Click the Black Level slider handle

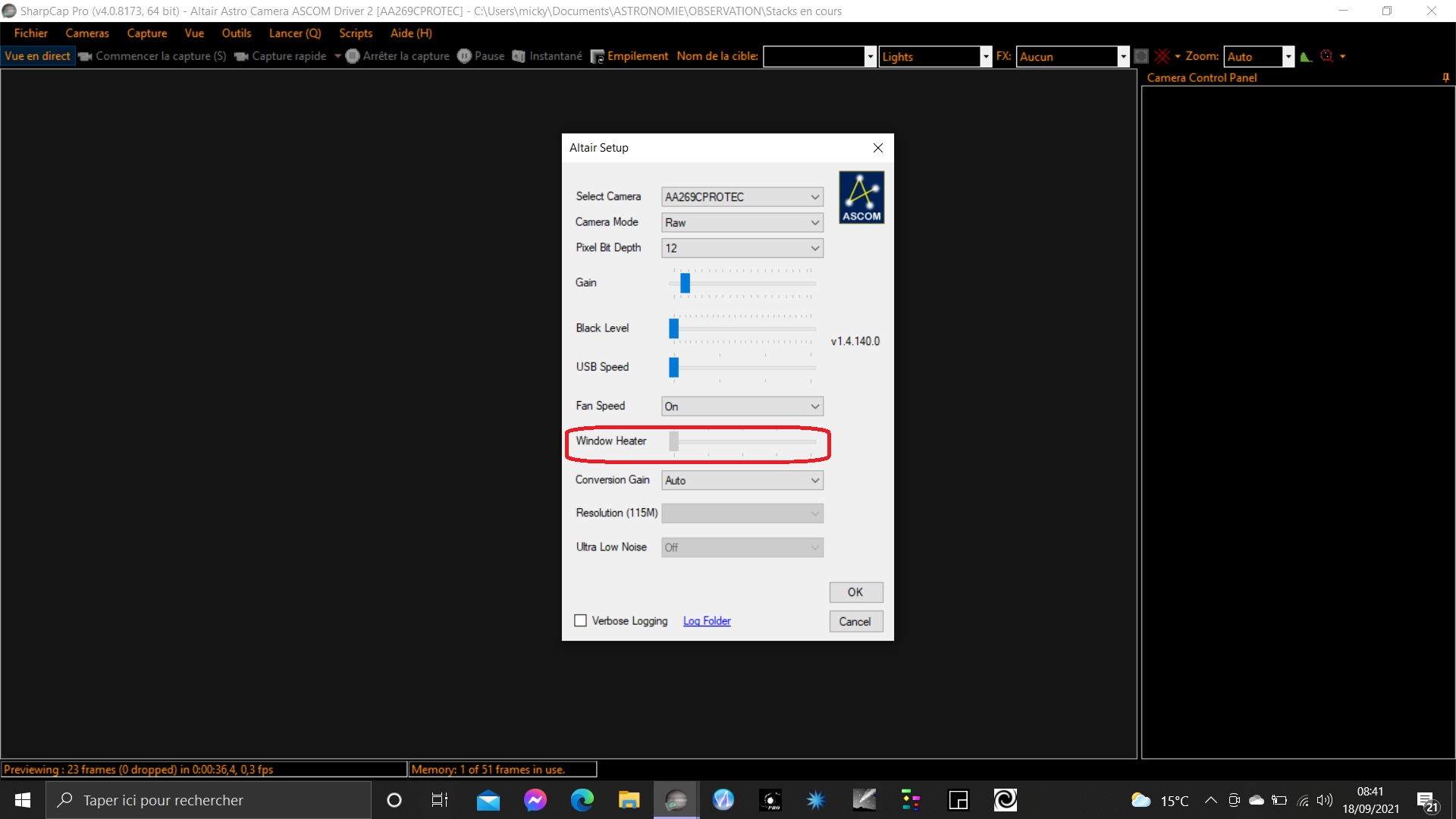click(673, 328)
